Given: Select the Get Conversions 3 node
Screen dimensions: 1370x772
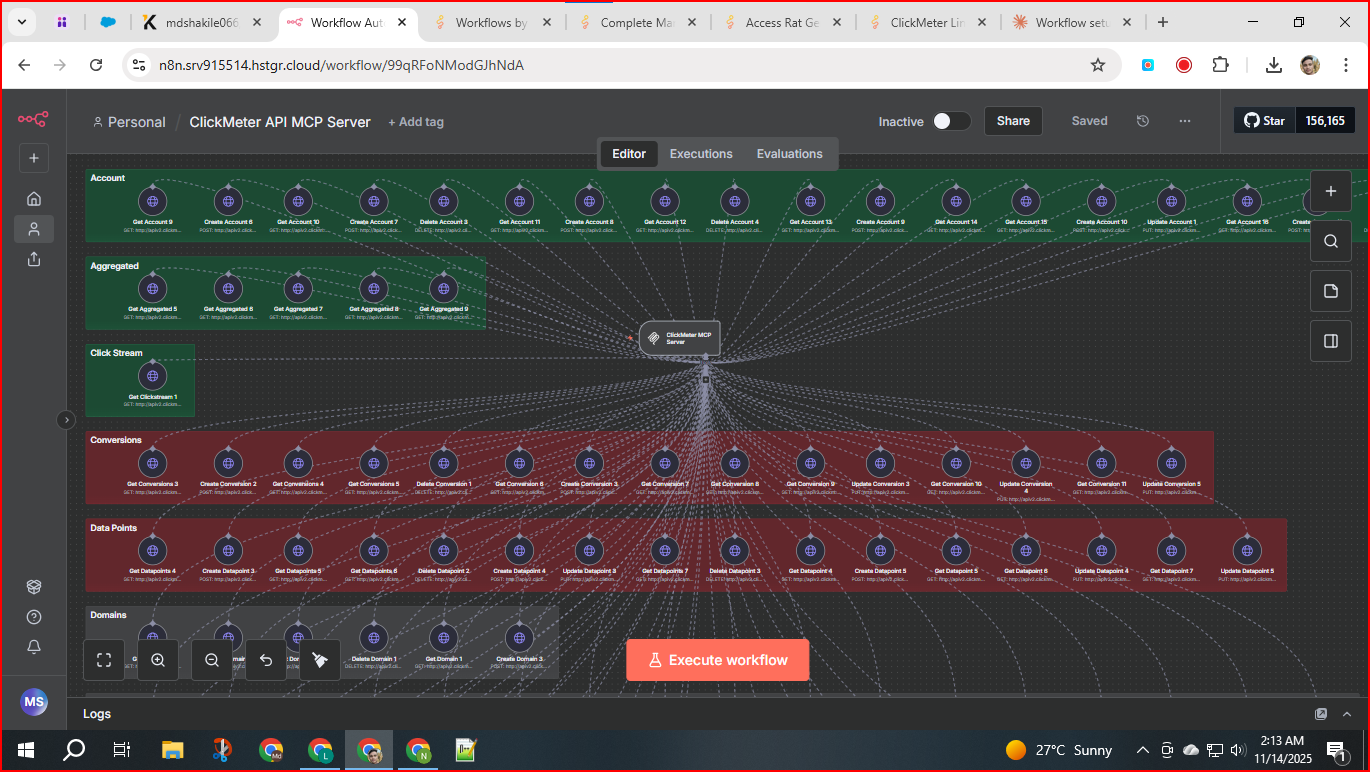Looking at the screenshot, I should click(153, 463).
